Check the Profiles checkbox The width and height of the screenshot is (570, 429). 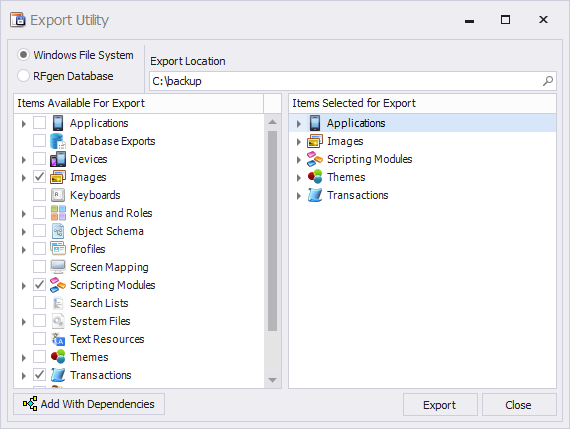tap(39, 249)
